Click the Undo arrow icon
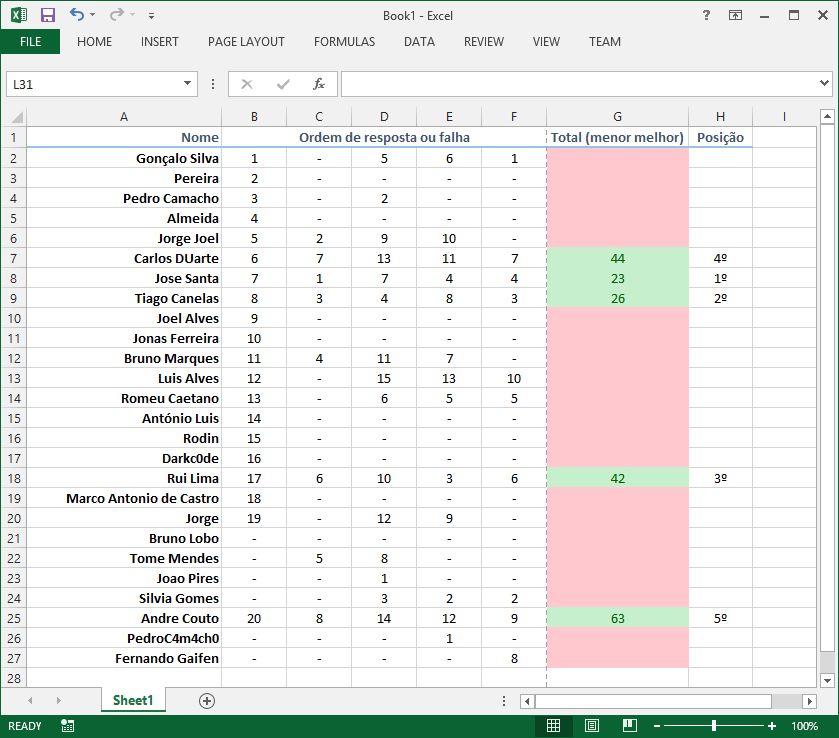Screen dimensions: 839x738 tap(77, 15)
